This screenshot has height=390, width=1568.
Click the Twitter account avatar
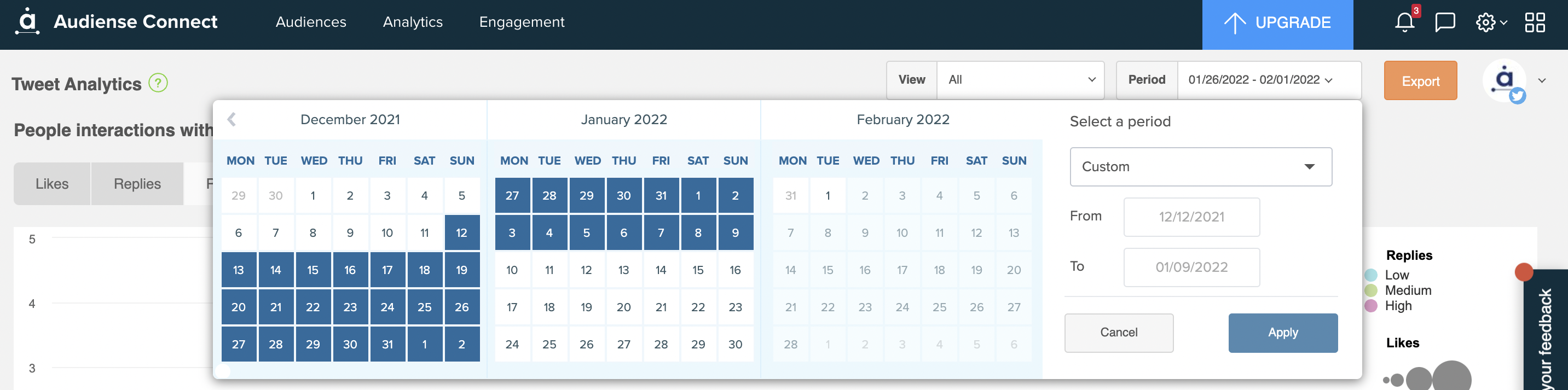pos(1504,80)
